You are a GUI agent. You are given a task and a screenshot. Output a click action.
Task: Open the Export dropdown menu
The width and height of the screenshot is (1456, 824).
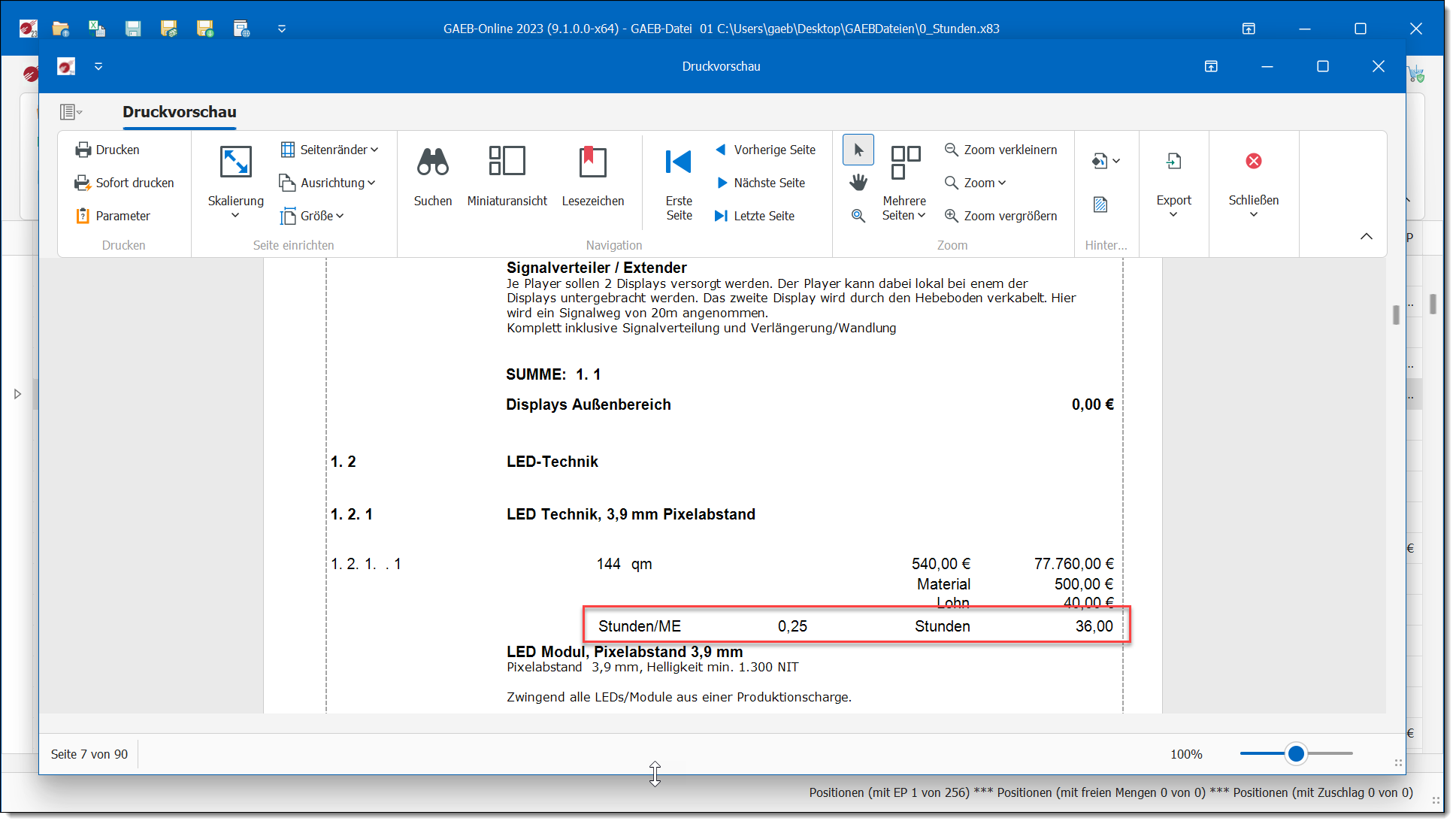[x=1173, y=201]
